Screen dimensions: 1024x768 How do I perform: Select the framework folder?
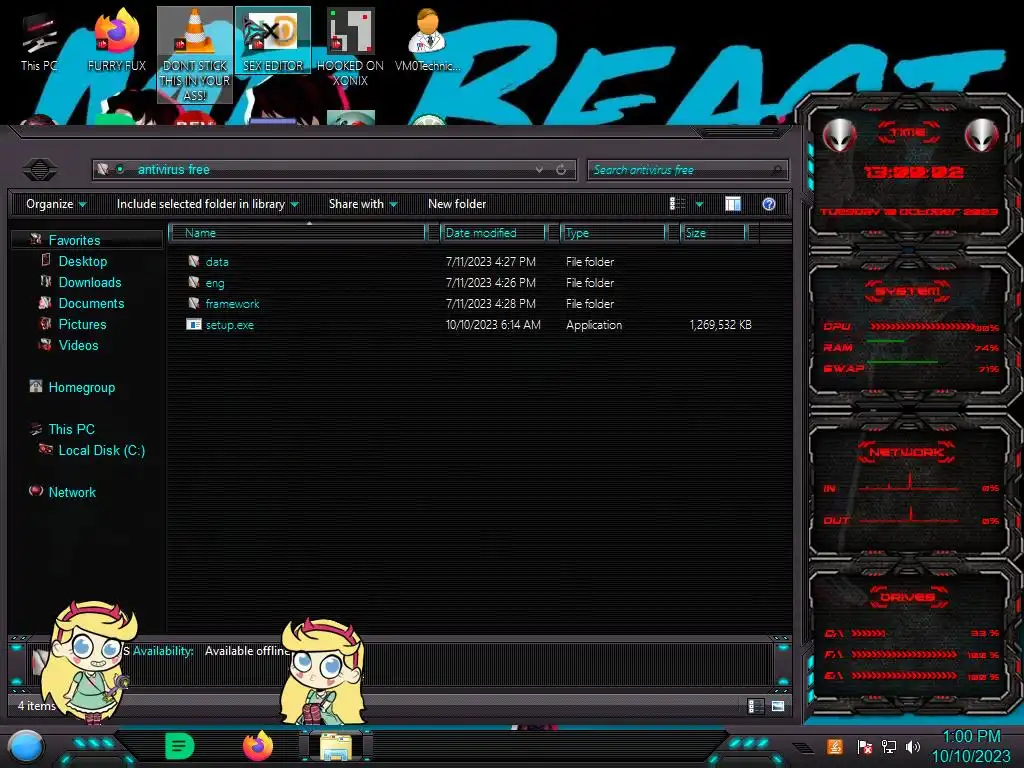coord(232,304)
